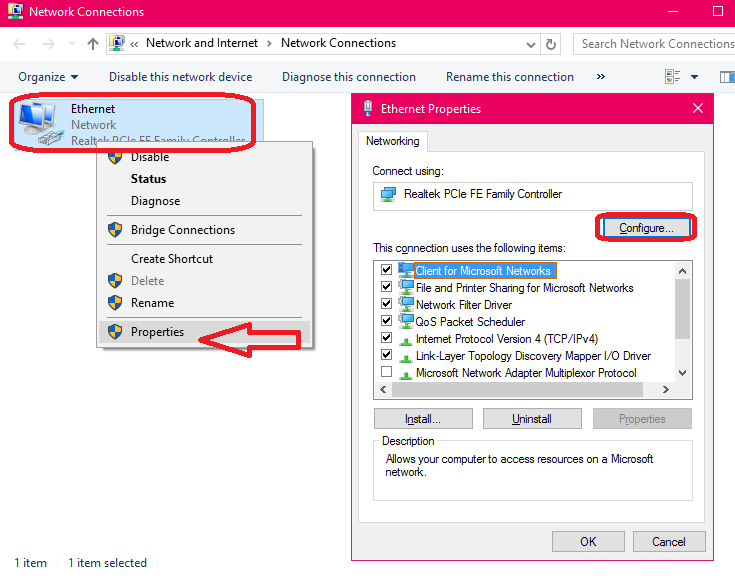735x586 pixels.
Task: Click the shield icon next to Bridge Connections
Action: pos(115,230)
